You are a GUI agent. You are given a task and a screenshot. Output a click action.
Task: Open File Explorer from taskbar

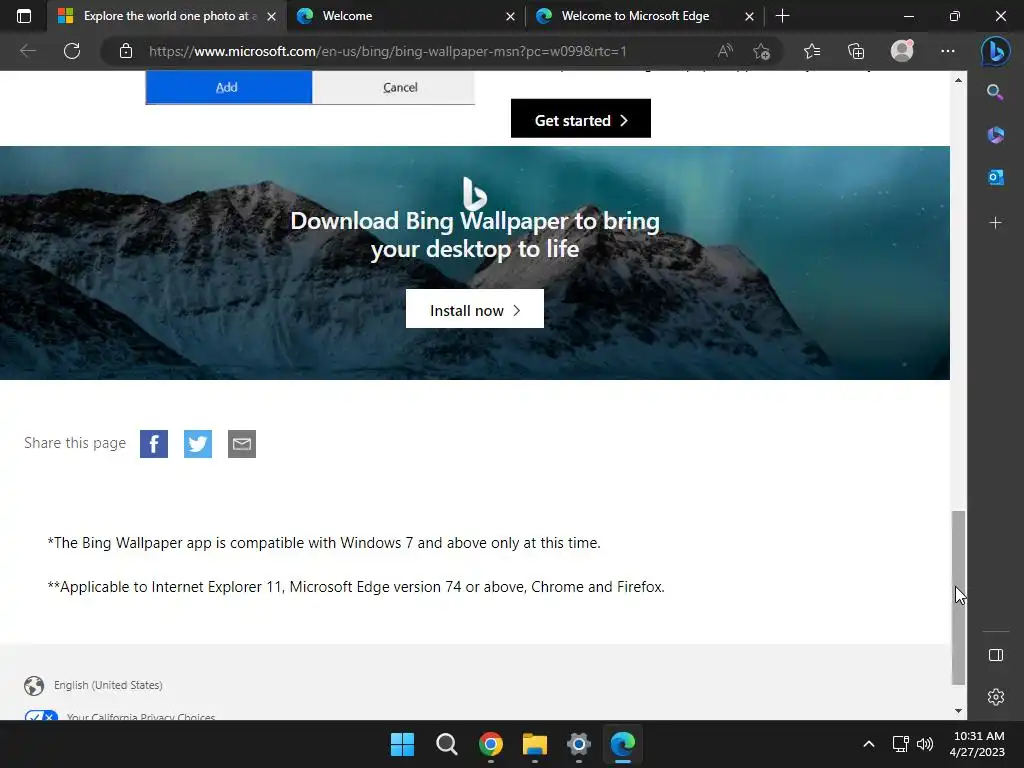[x=534, y=744]
